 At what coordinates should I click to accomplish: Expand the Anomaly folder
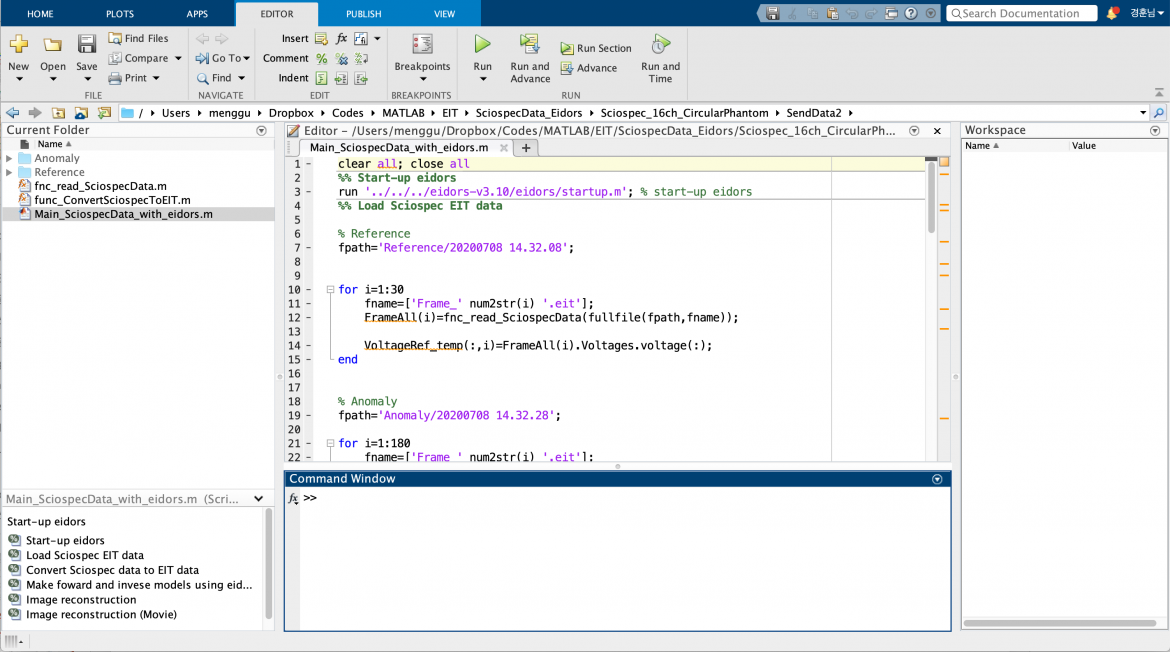coord(10,158)
